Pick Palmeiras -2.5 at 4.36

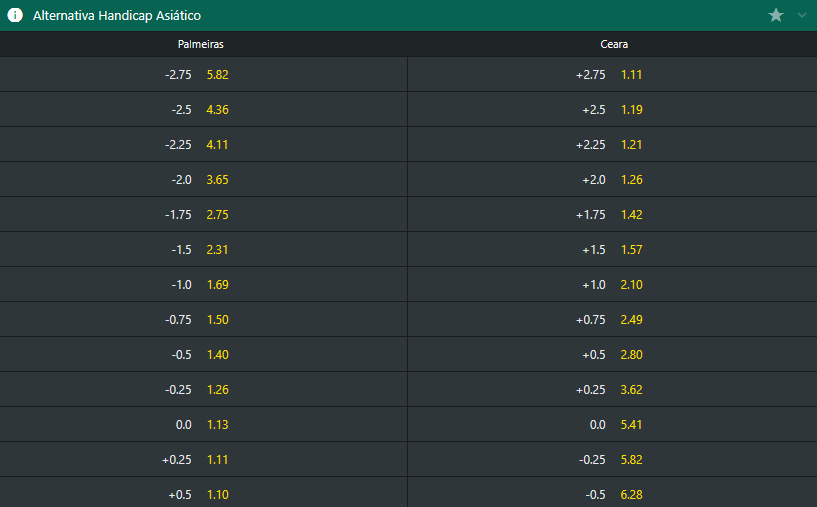(203, 109)
